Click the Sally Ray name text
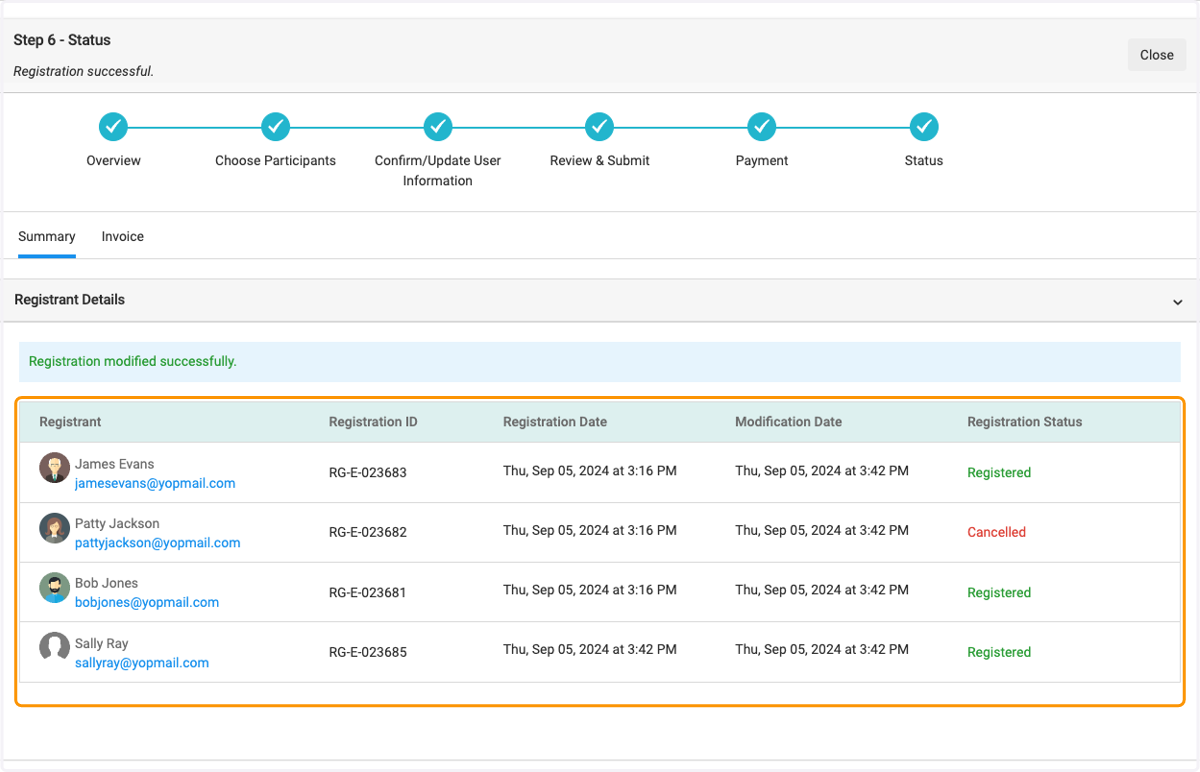This screenshot has width=1200, height=772. pos(102,643)
